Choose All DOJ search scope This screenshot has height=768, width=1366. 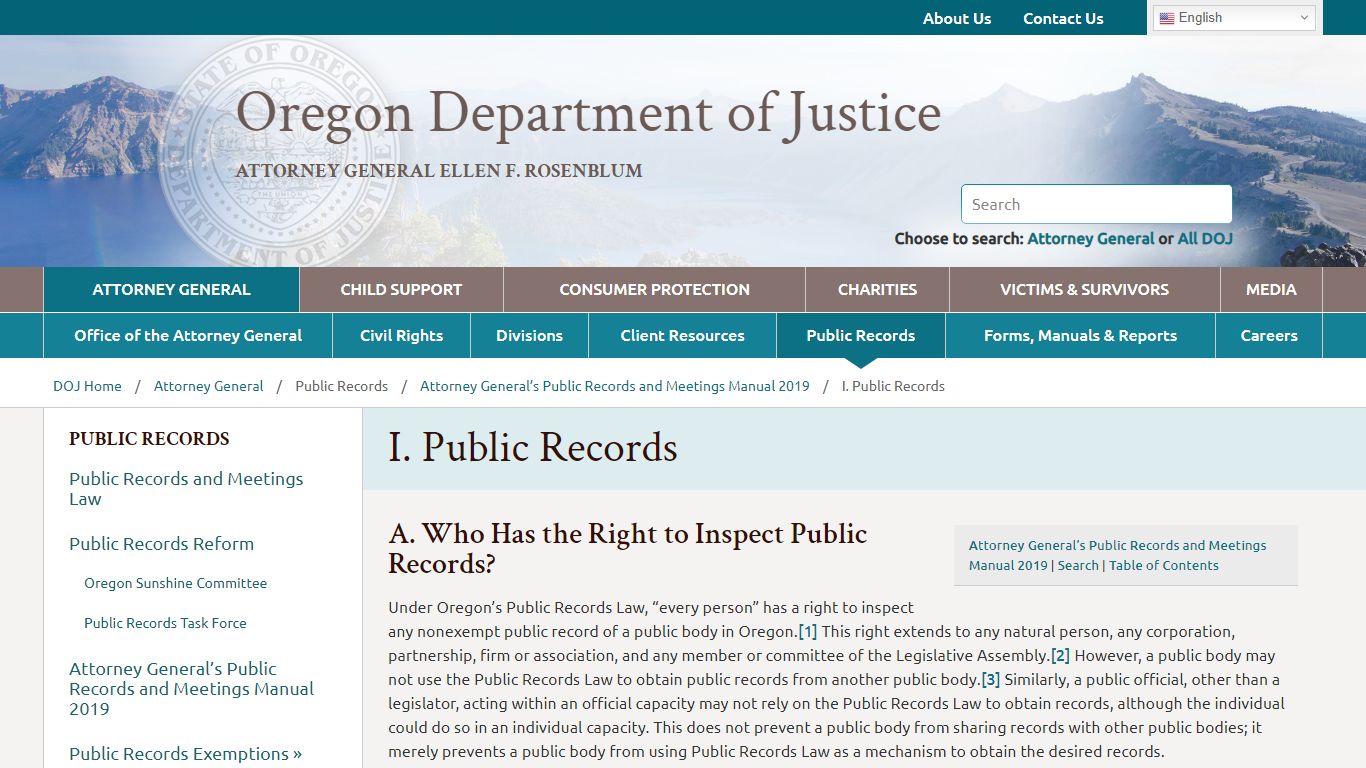(x=1205, y=238)
